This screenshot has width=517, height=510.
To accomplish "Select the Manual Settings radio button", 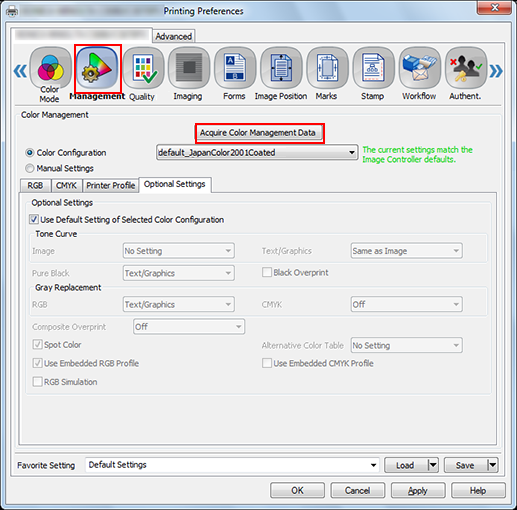I will pos(30,168).
